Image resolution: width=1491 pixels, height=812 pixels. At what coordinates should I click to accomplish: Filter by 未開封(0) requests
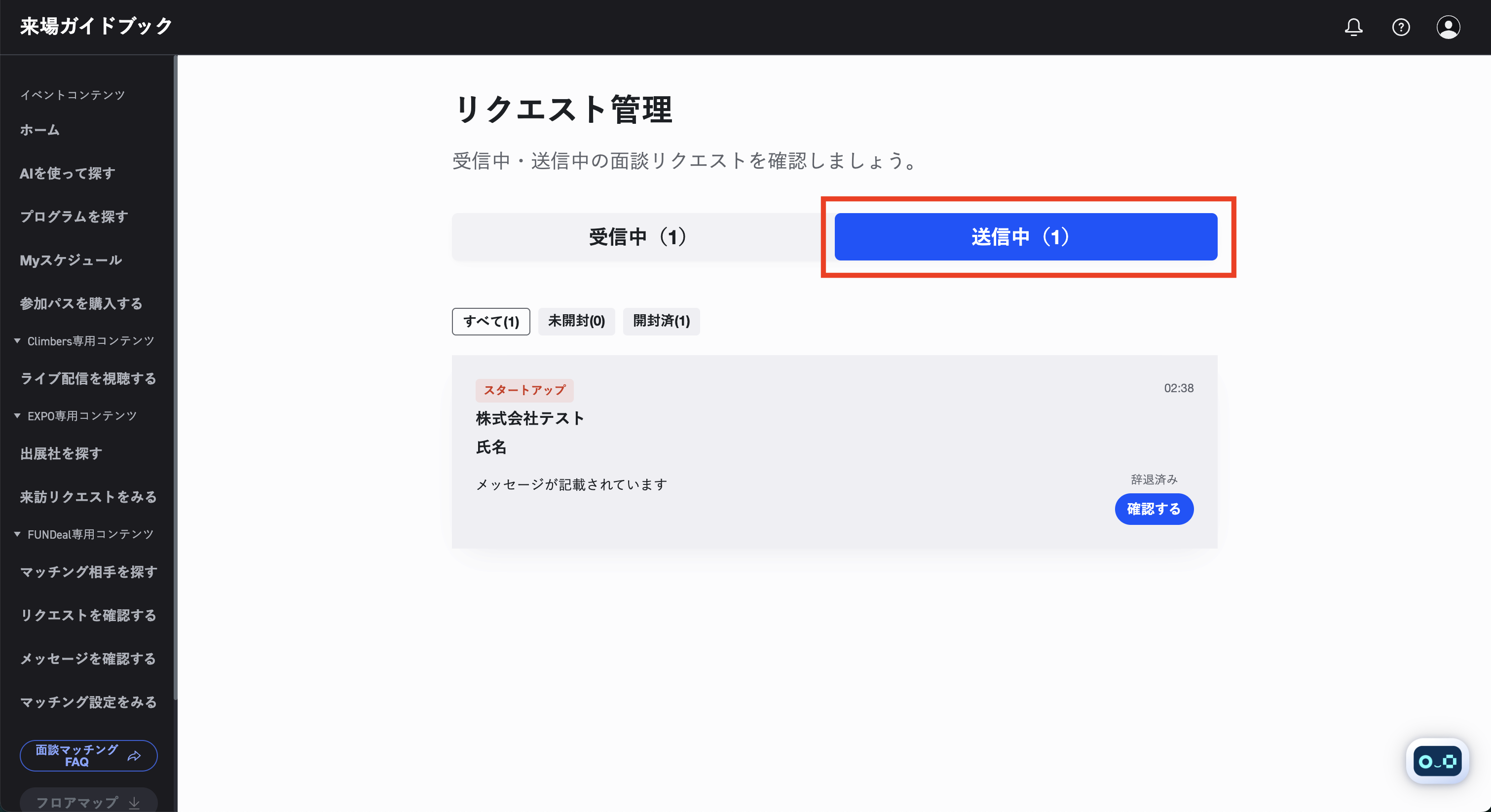[x=576, y=321]
